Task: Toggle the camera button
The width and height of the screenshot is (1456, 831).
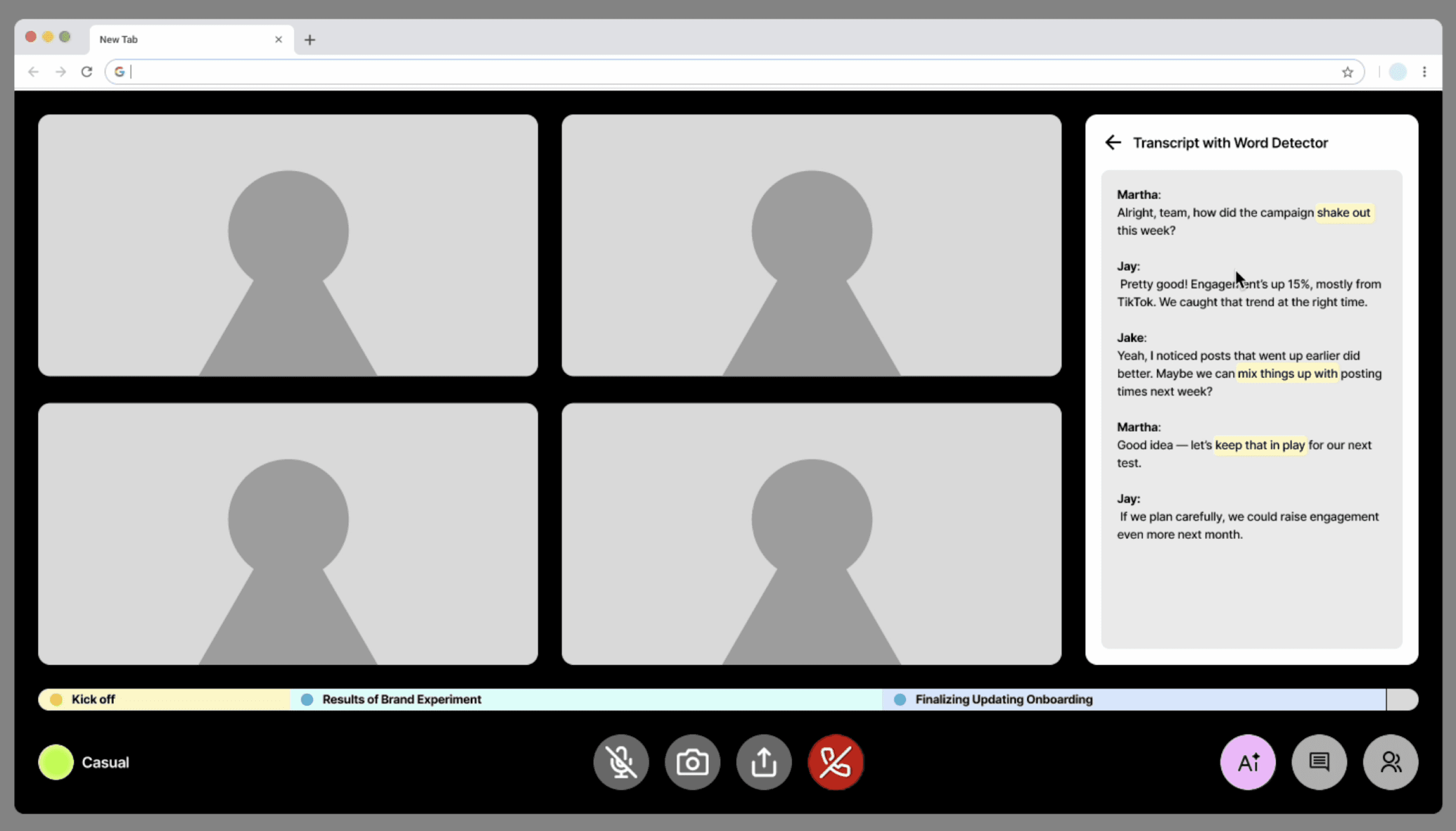Action: coord(692,762)
